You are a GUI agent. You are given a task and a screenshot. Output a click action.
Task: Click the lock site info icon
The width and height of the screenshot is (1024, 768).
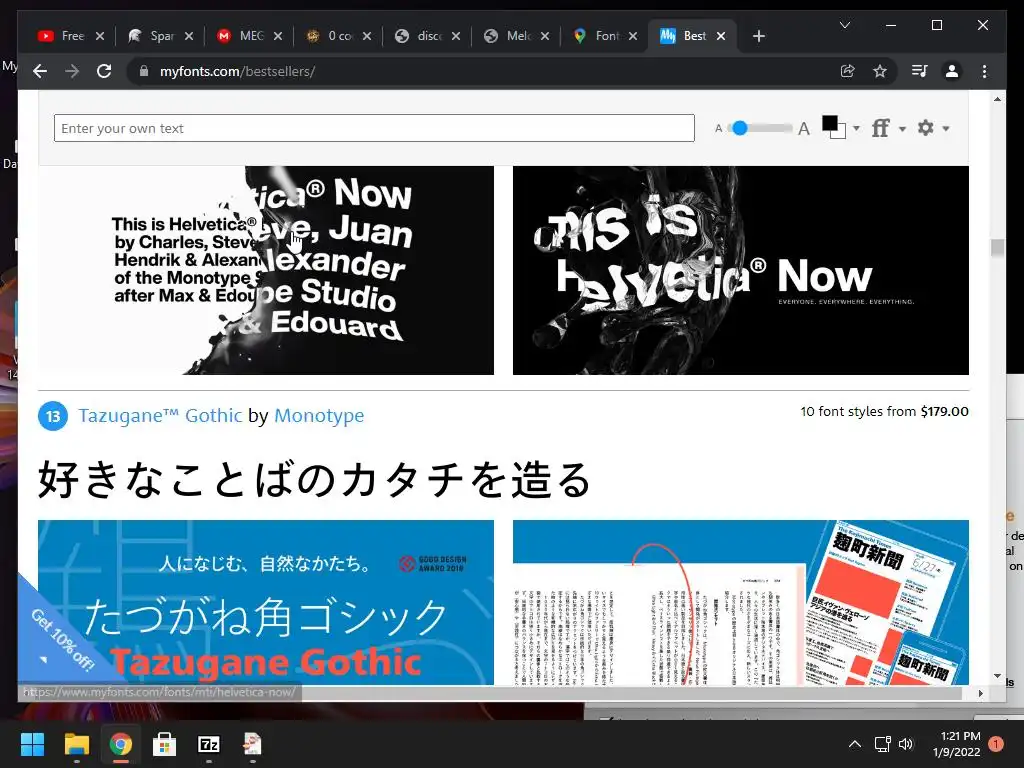[x=144, y=71]
